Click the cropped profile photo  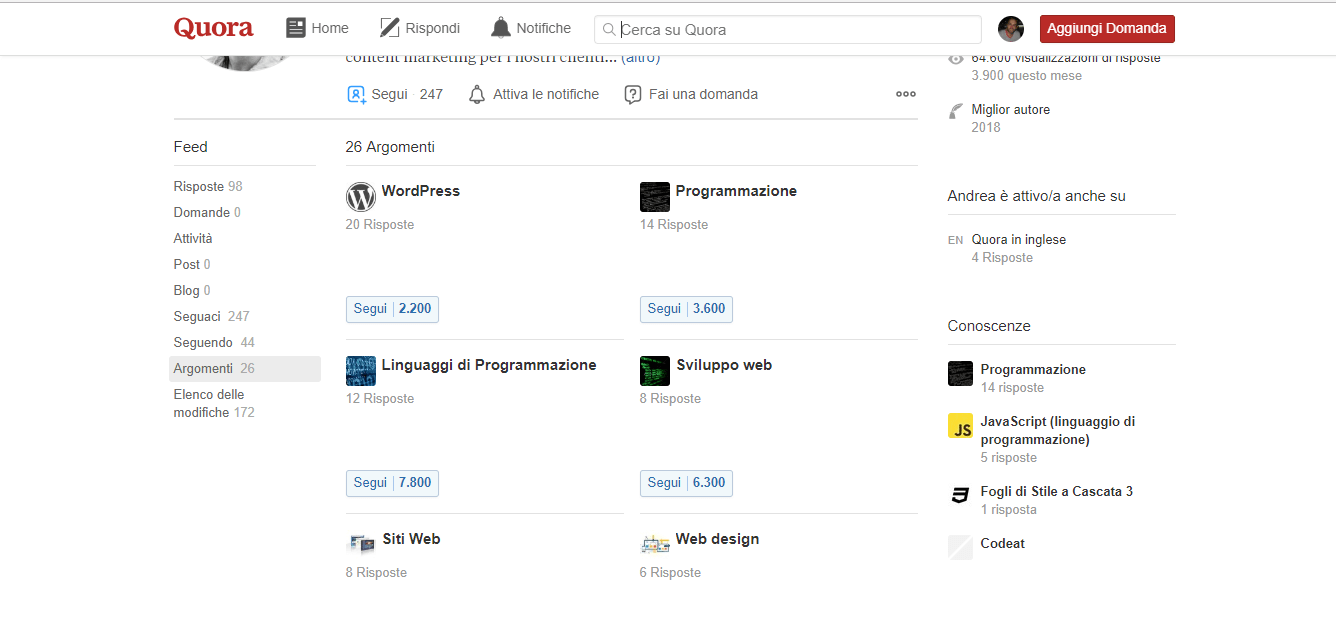246,63
